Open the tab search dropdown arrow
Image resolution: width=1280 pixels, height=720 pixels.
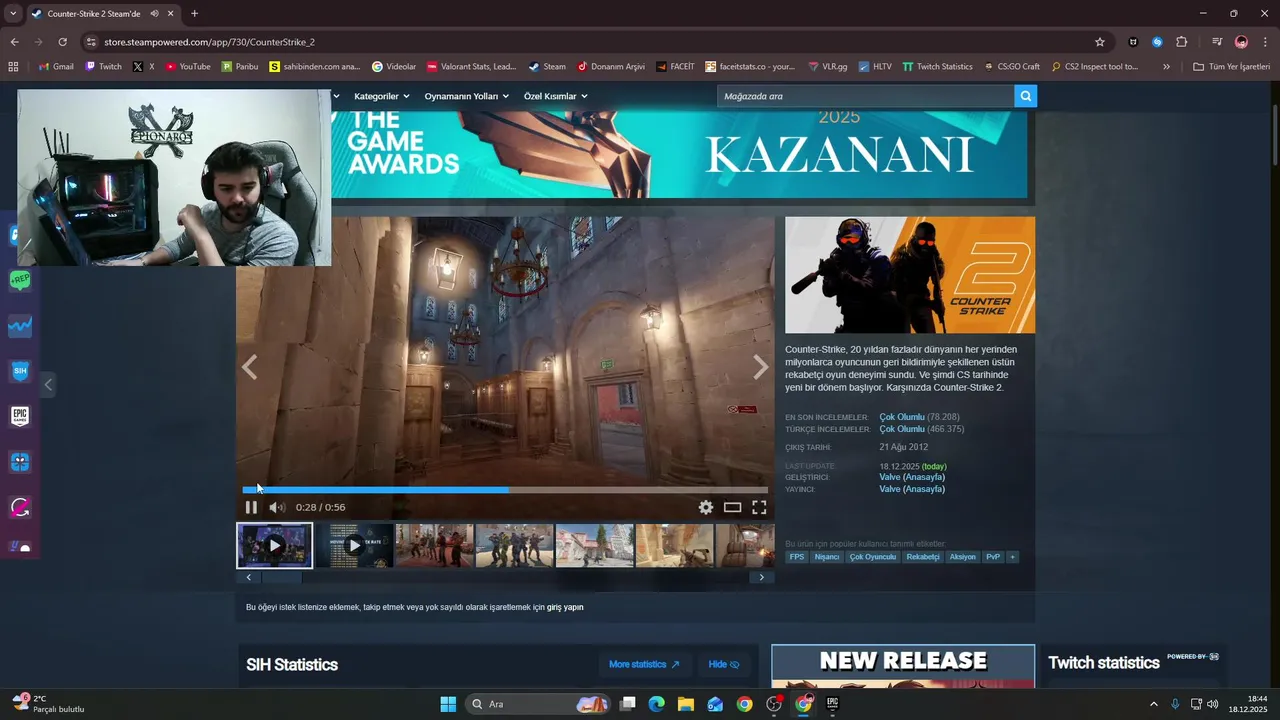(x=13, y=14)
